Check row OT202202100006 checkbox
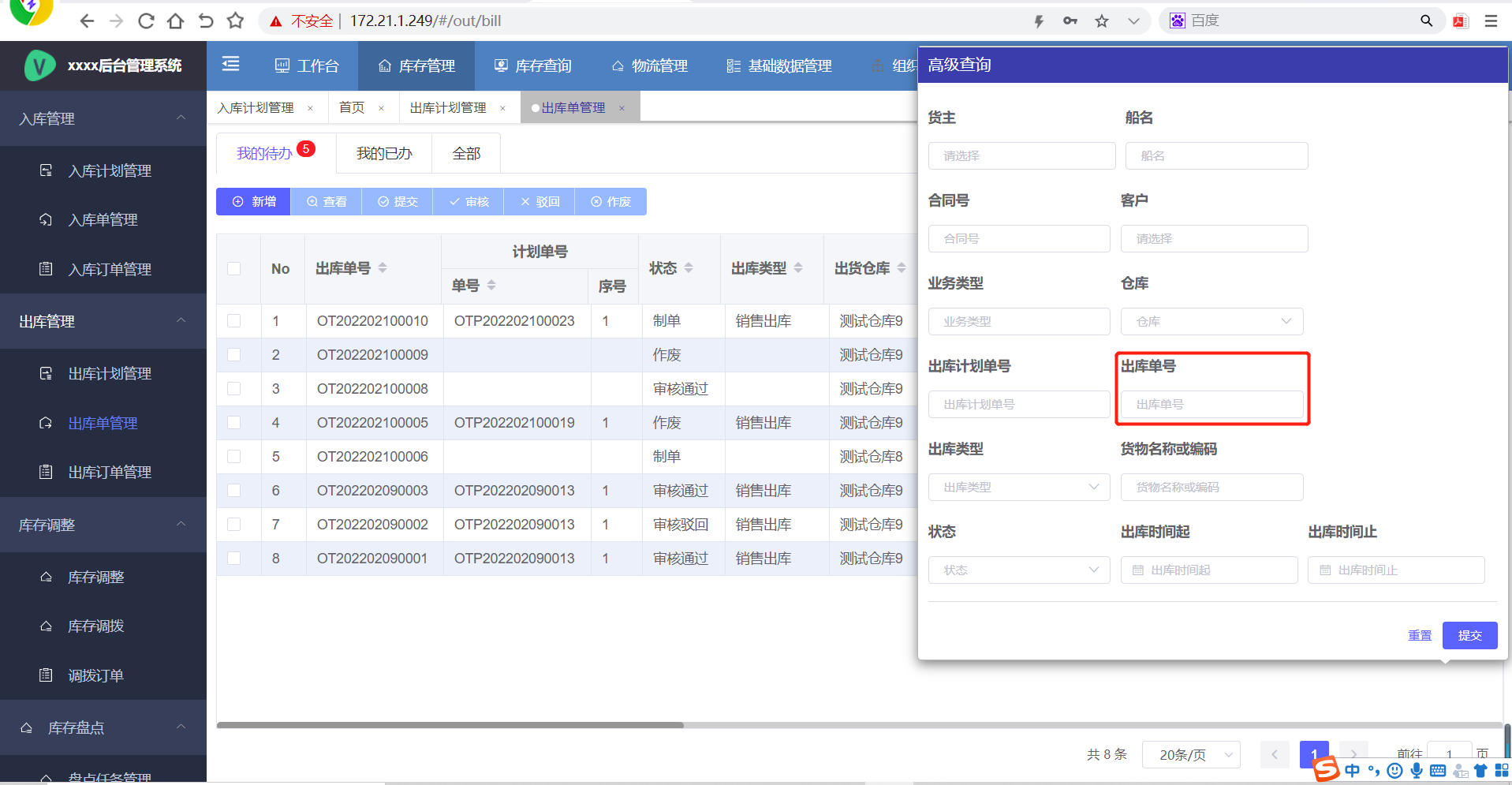The image size is (1512, 785). (233, 457)
